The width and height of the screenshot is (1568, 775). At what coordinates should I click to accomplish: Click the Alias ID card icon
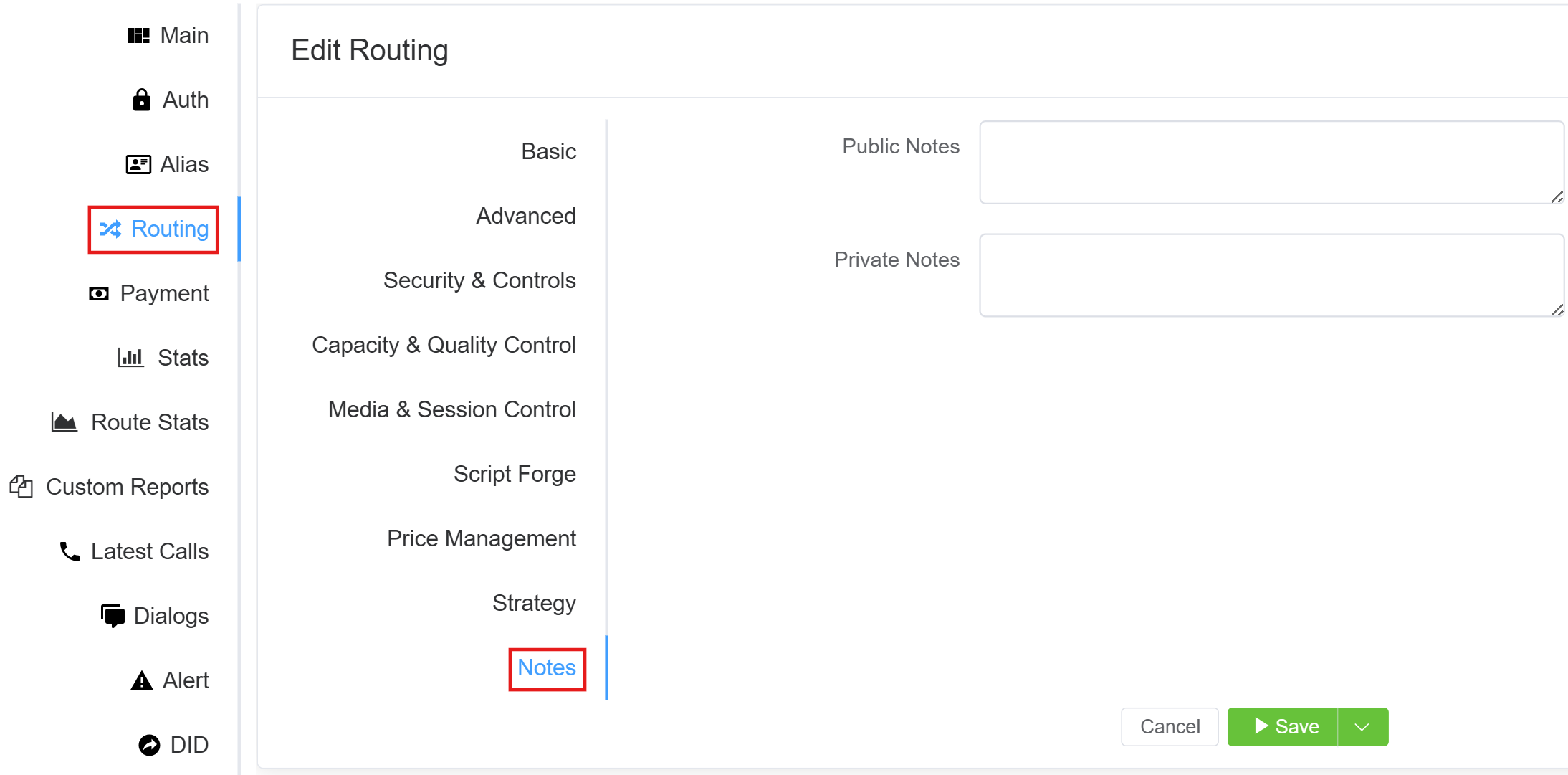(x=138, y=164)
